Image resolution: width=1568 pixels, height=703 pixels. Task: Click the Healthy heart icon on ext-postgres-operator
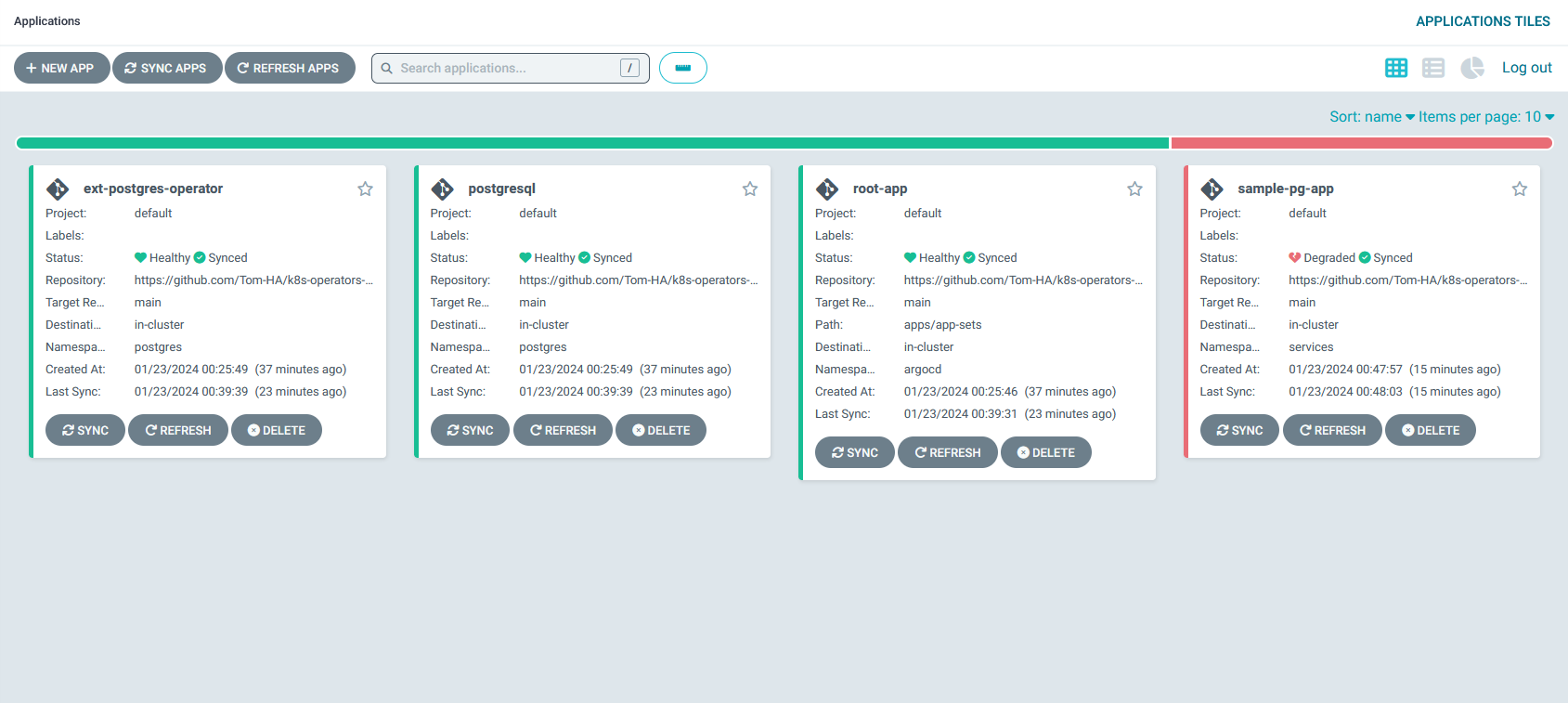[x=141, y=257]
